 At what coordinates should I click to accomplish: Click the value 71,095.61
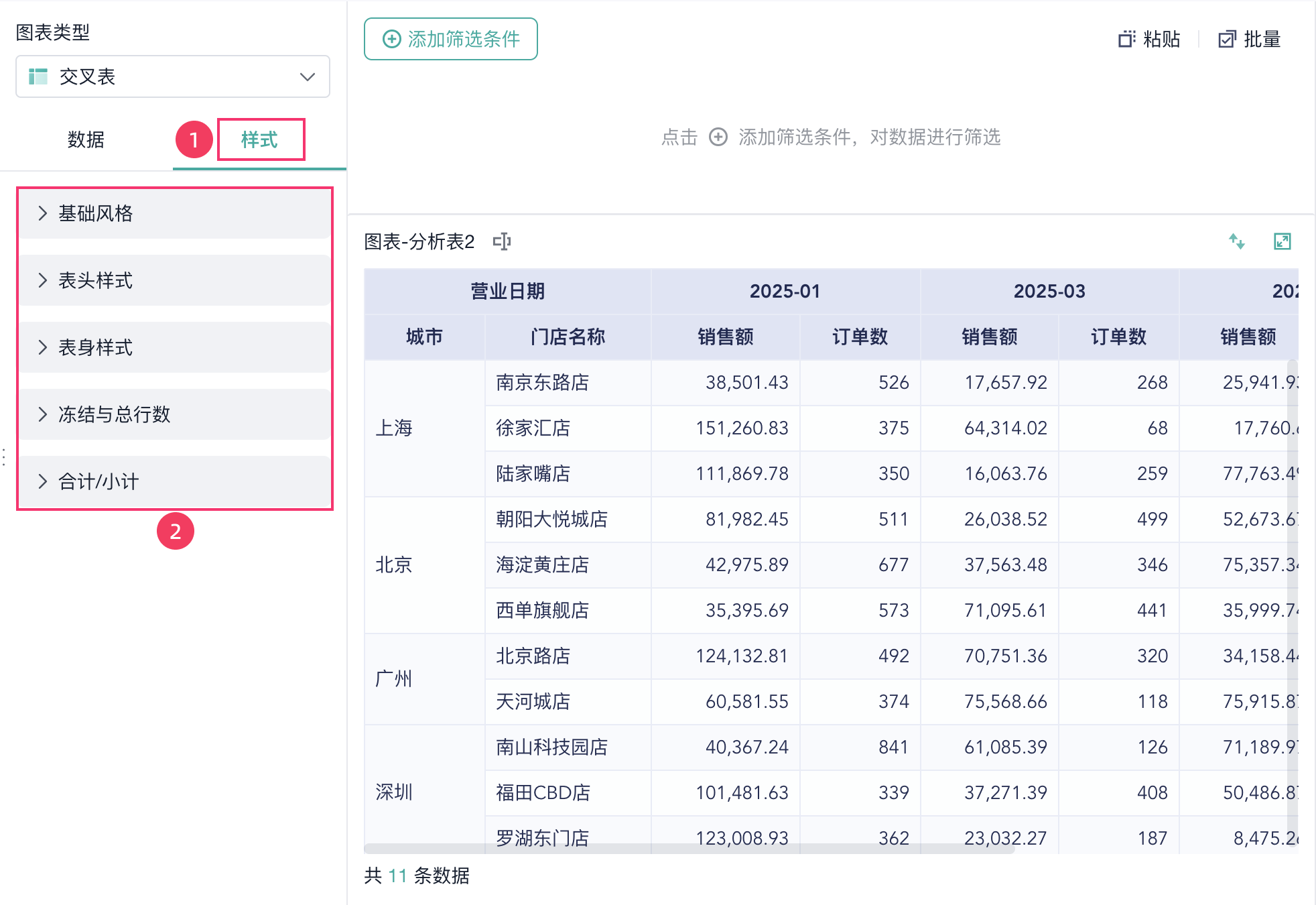(1005, 610)
